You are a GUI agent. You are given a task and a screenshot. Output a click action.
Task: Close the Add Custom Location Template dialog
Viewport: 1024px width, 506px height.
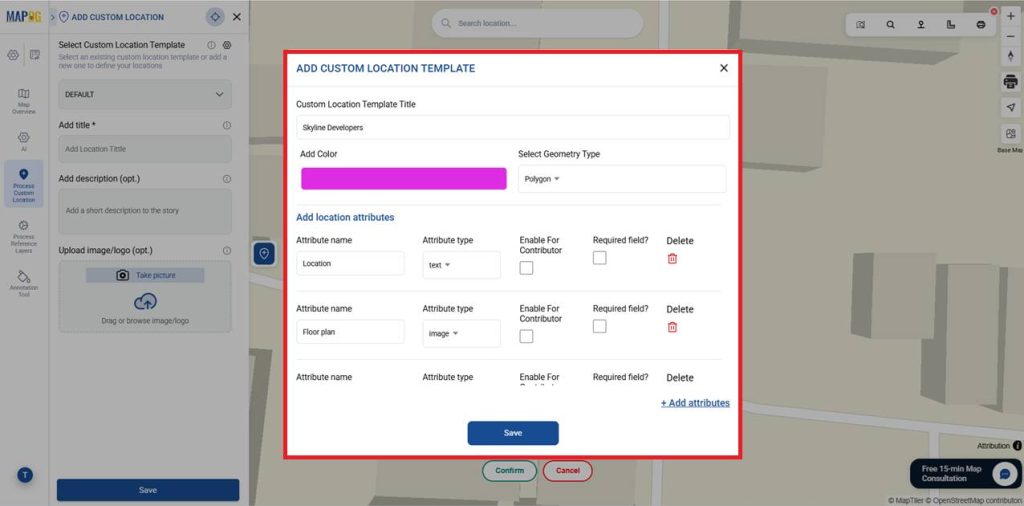tap(724, 68)
